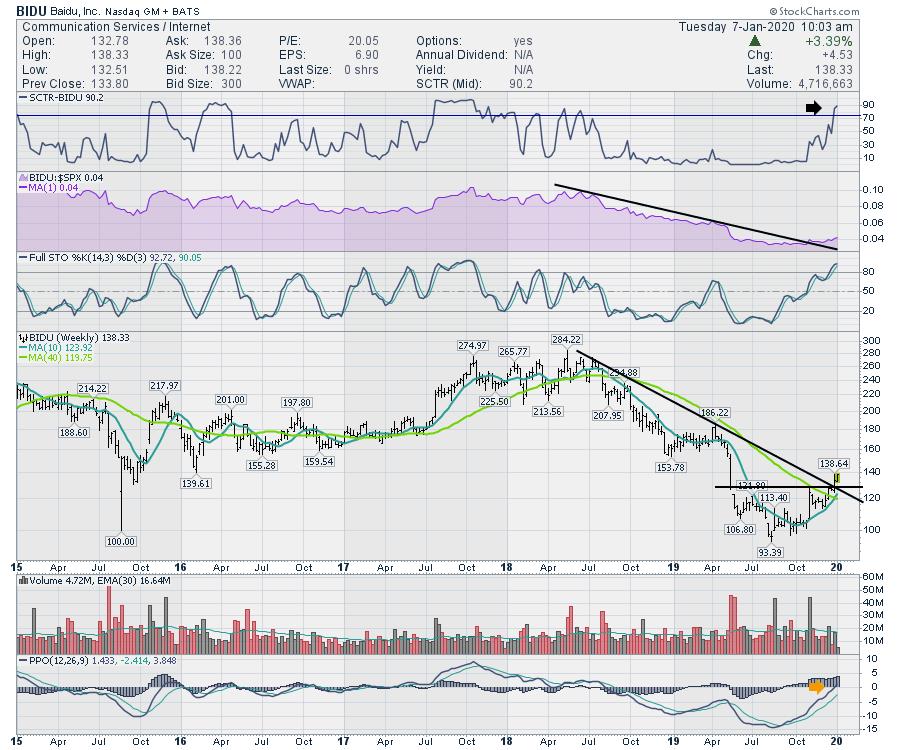Click the latest yellow weekly price candle
This screenshot has height=750, width=900.
click(x=837, y=477)
